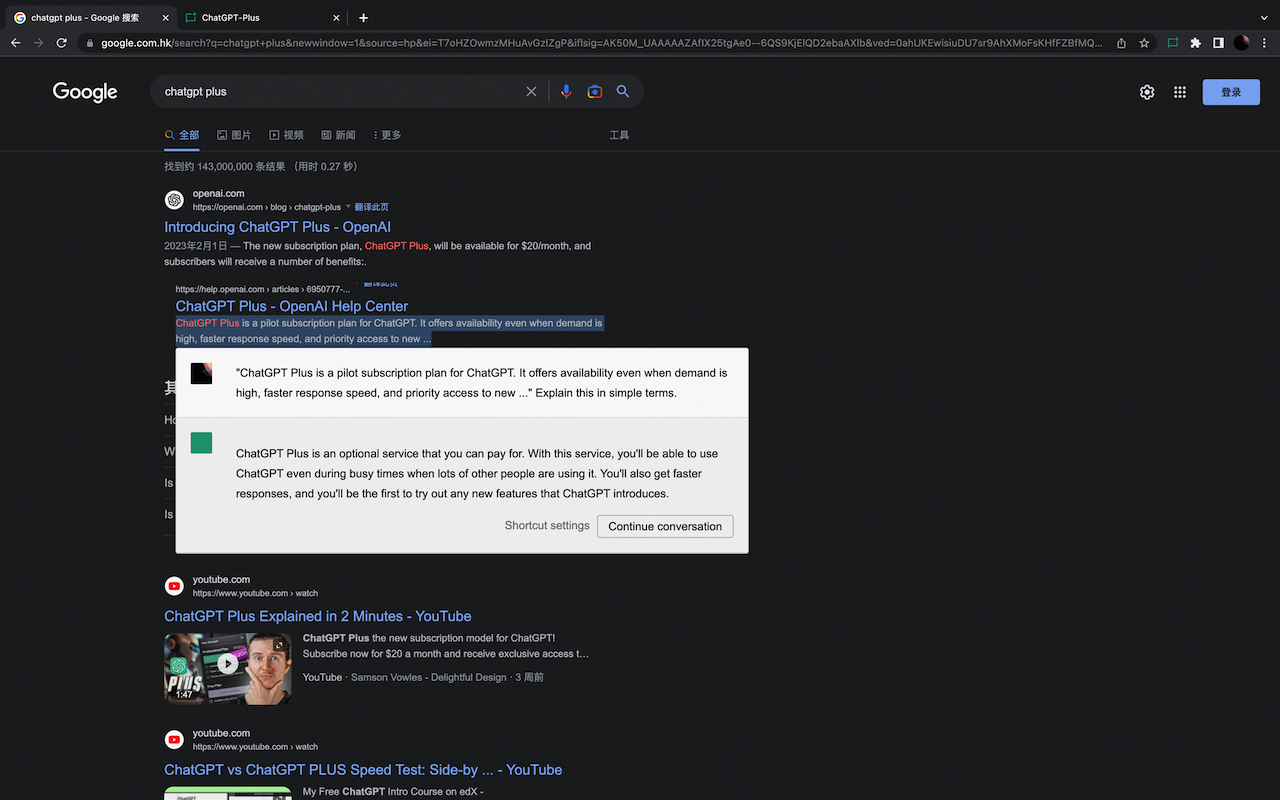The width and height of the screenshot is (1280, 800).
Task: Search by image with the camera icon
Action: (x=595, y=91)
